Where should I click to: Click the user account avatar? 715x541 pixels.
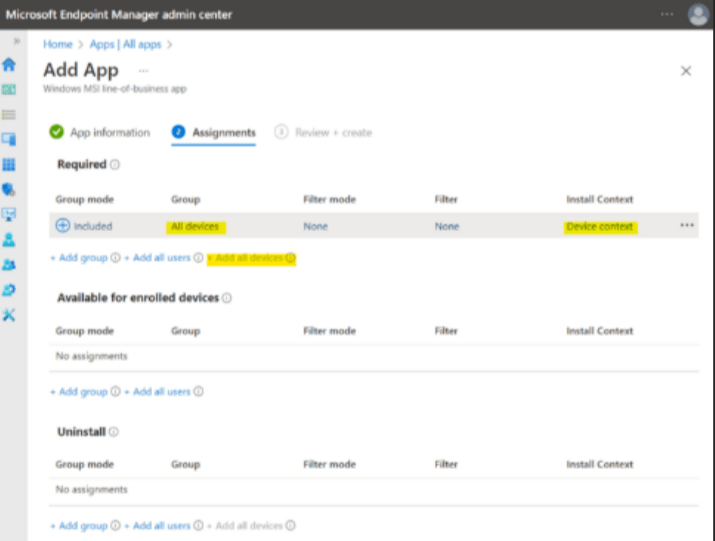click(x=697, y=14)
